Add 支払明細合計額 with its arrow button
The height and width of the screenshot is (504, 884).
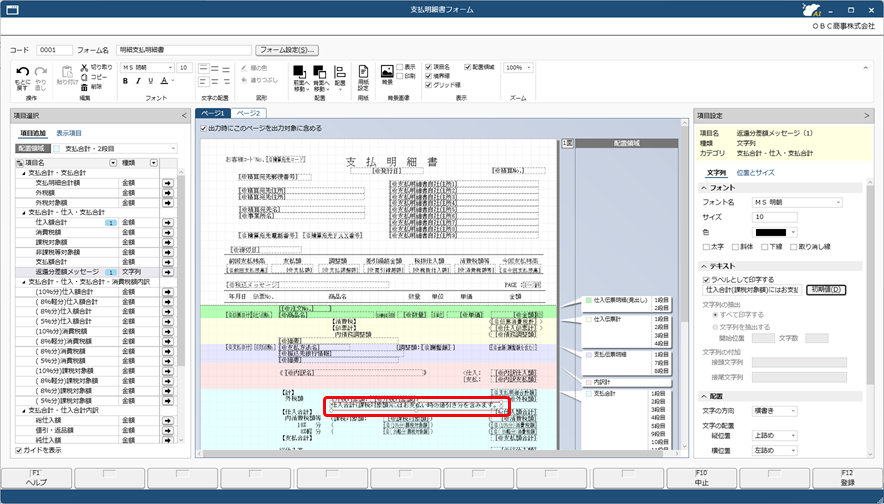[x=167, y=183]
